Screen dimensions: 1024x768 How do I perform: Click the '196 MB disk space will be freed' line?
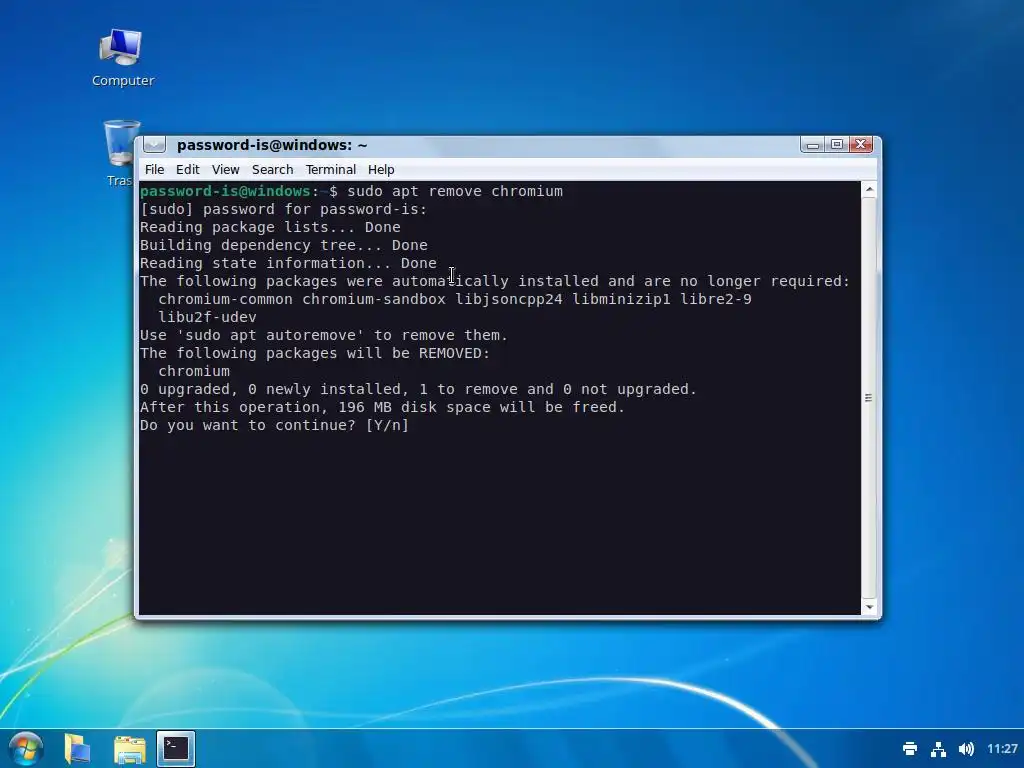382,408
